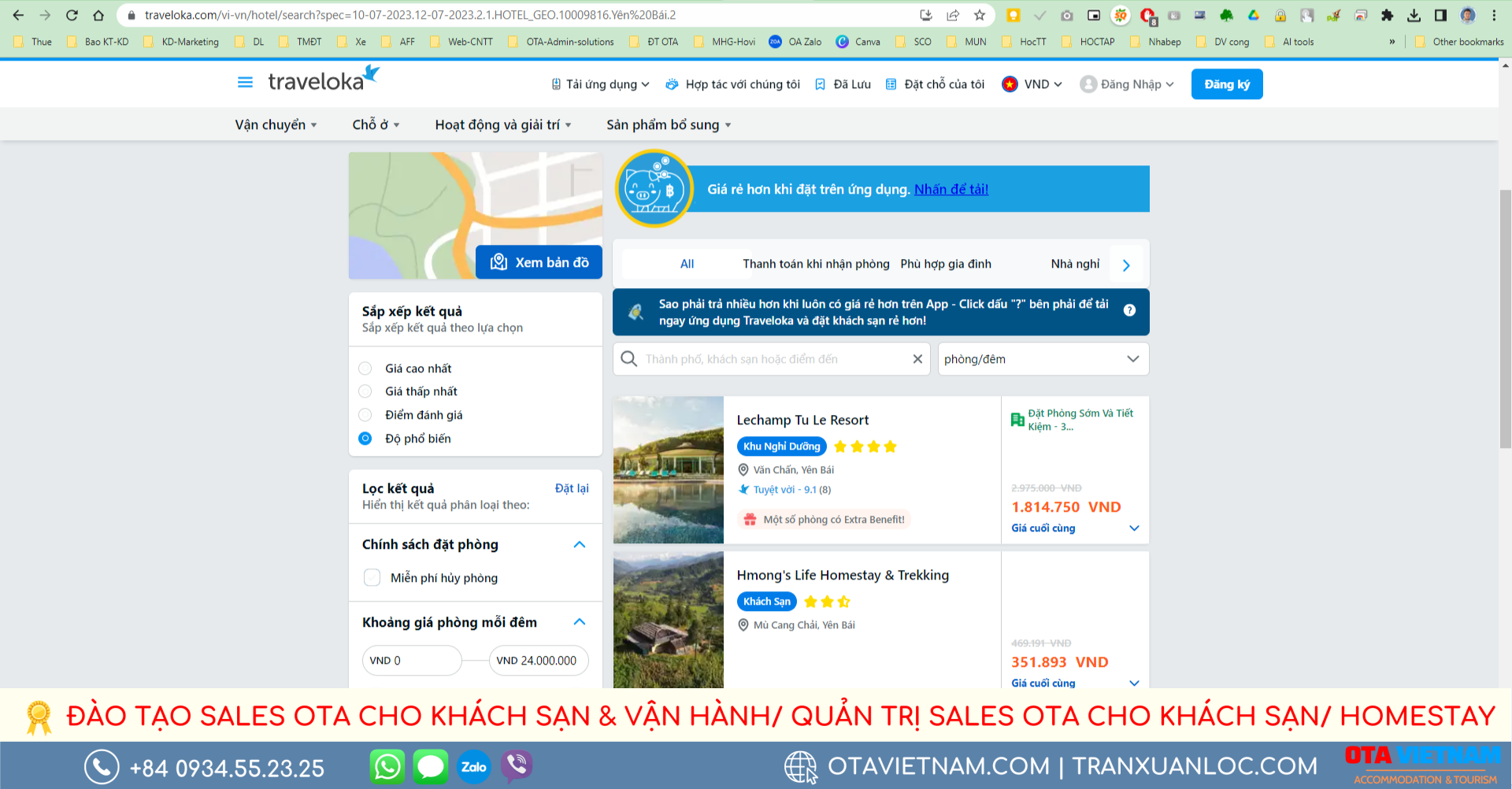
Task: Open Hmong's Life Homestay & Trekking title
Action: coord(843,575)
